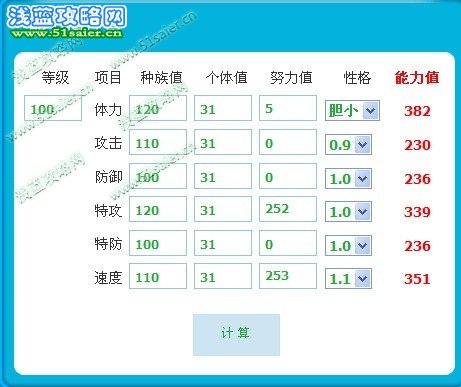Click the 速度 ability value 351
461x387 pixels.
tap(417, 279)
